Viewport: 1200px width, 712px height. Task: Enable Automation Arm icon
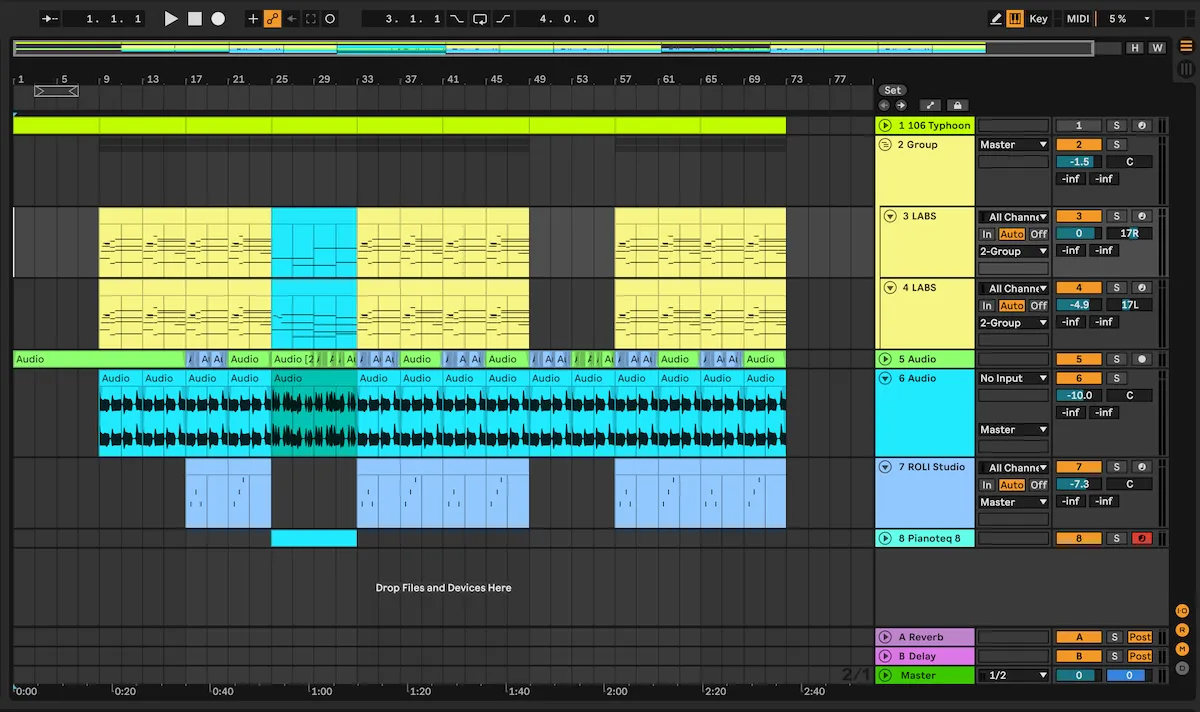click(x=272, y=18)
